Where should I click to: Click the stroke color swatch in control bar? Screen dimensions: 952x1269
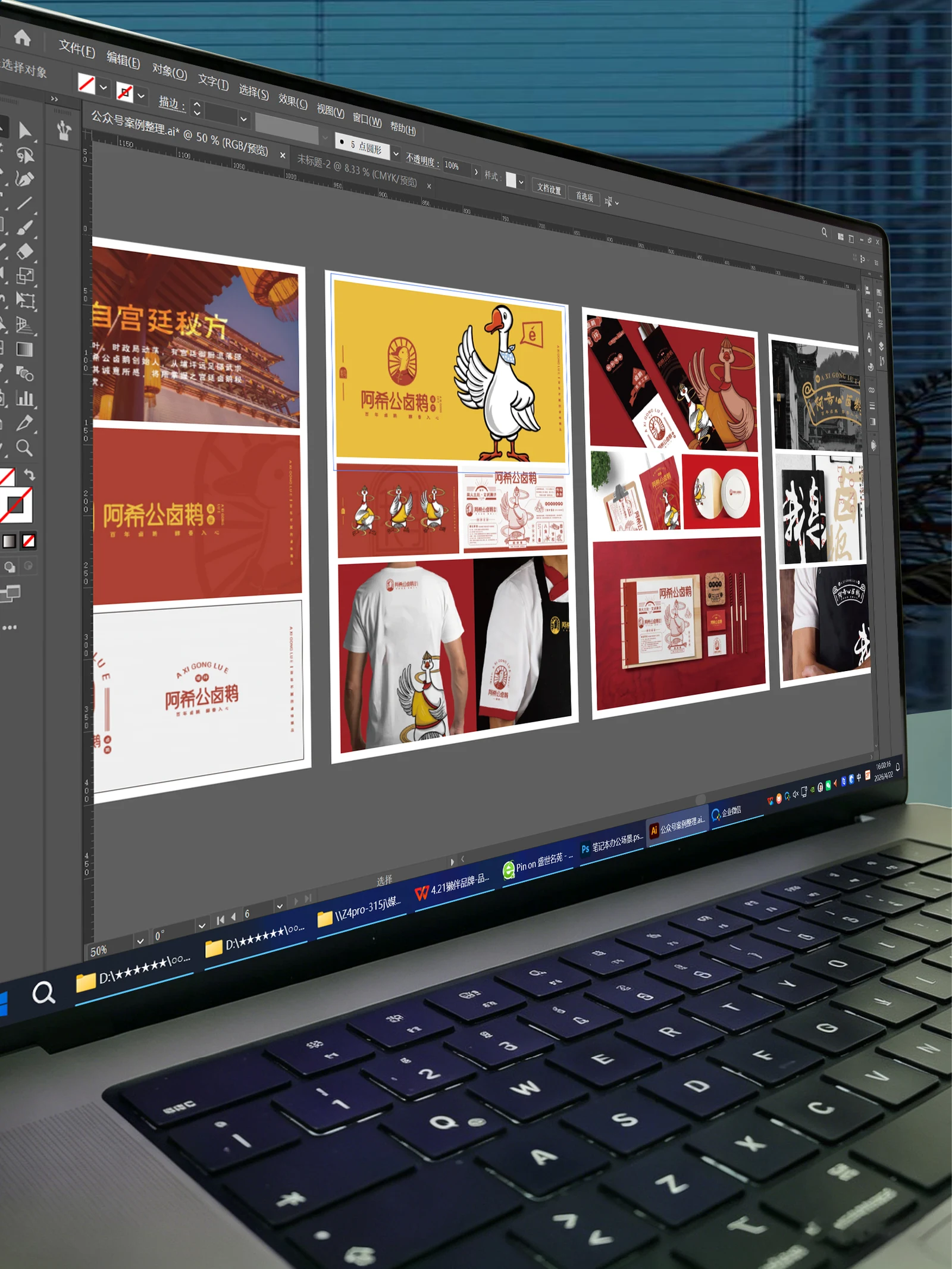[x=125, y=92]
